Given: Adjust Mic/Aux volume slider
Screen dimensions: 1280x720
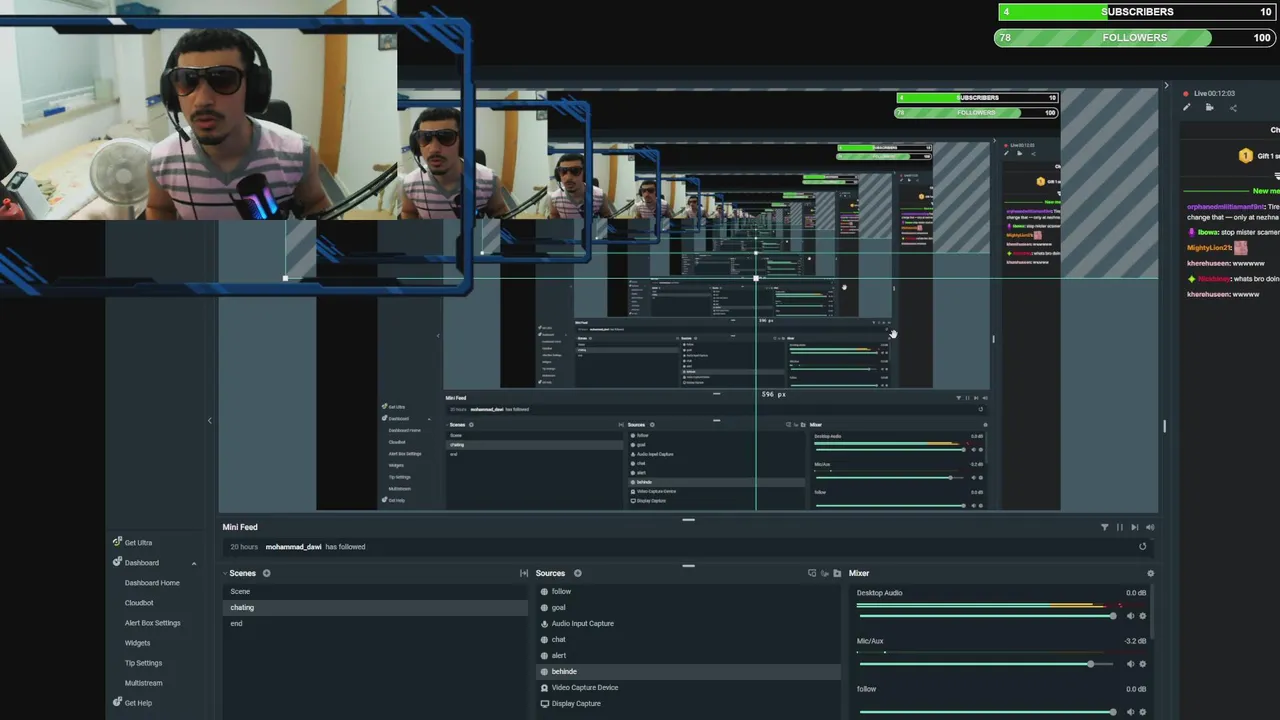Looking at the screenshot, I should [x=986, y=664].
